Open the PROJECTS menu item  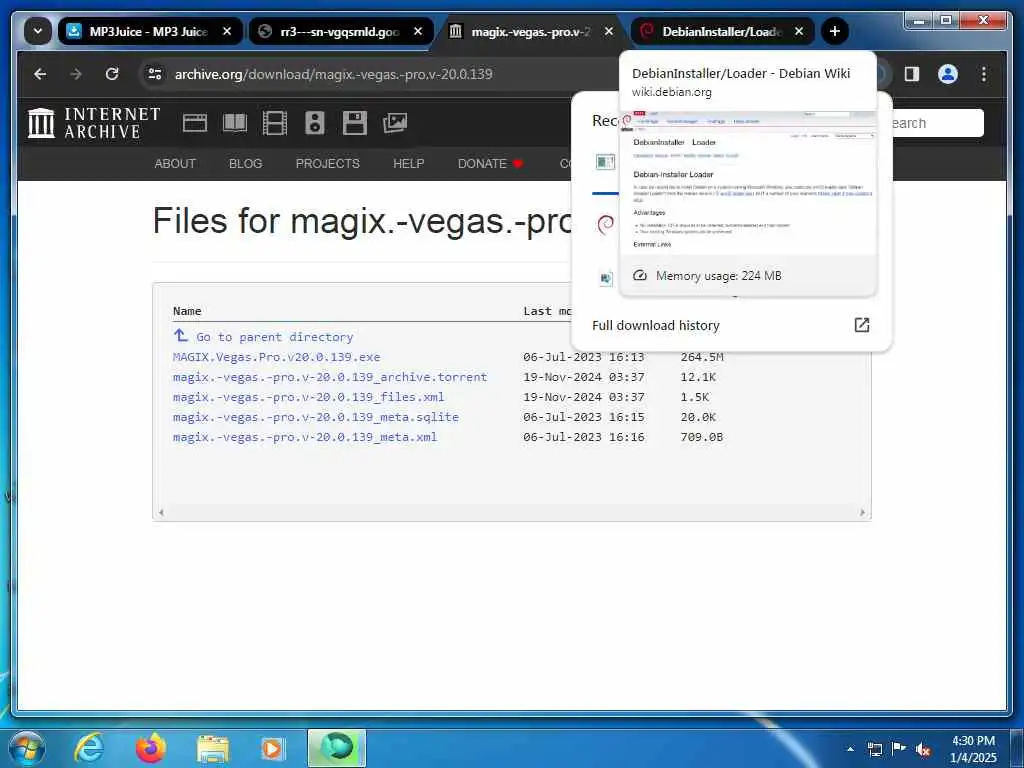point(328,163)
